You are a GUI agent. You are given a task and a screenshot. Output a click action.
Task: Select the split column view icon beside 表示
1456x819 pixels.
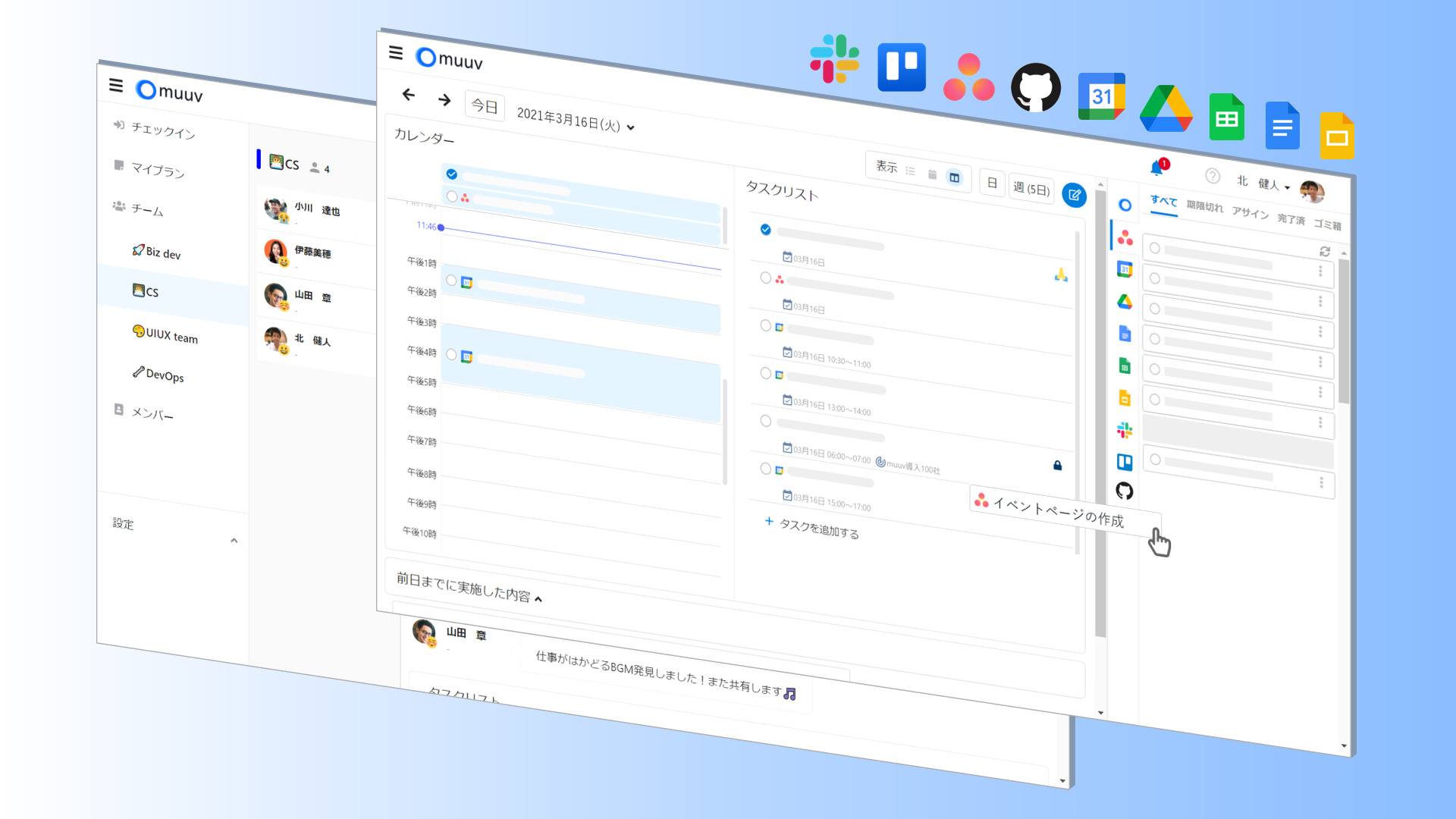[x=954, y=178]
